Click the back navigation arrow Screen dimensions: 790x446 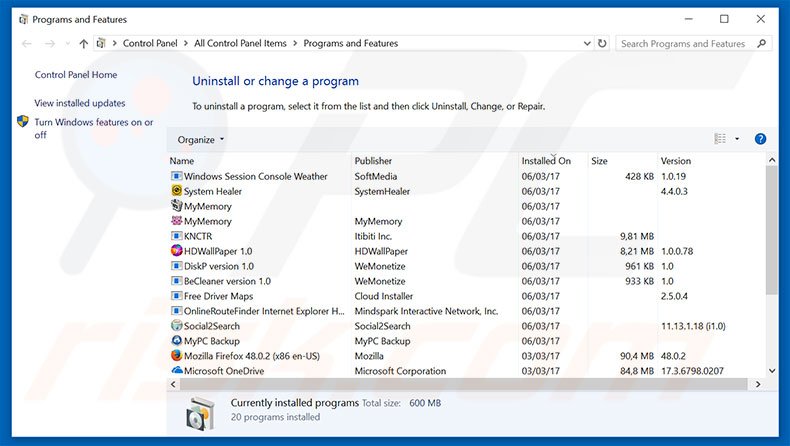click(x=27, y=44)
